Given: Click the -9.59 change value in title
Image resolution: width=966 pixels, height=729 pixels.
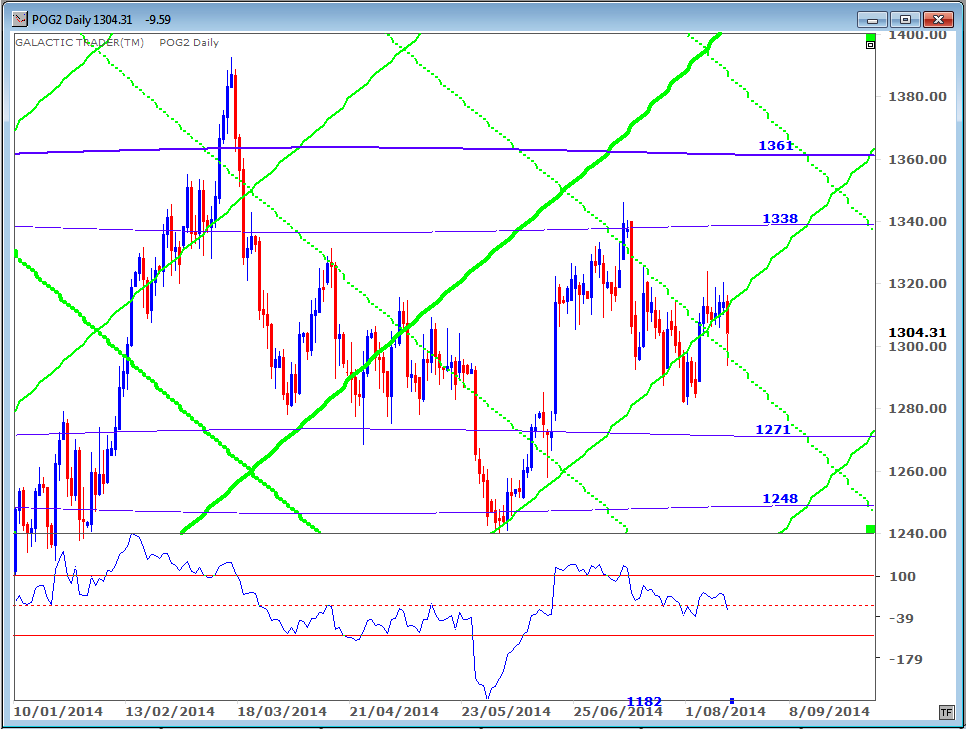Looking at the screenshot, I should click(x=158, y=20).
